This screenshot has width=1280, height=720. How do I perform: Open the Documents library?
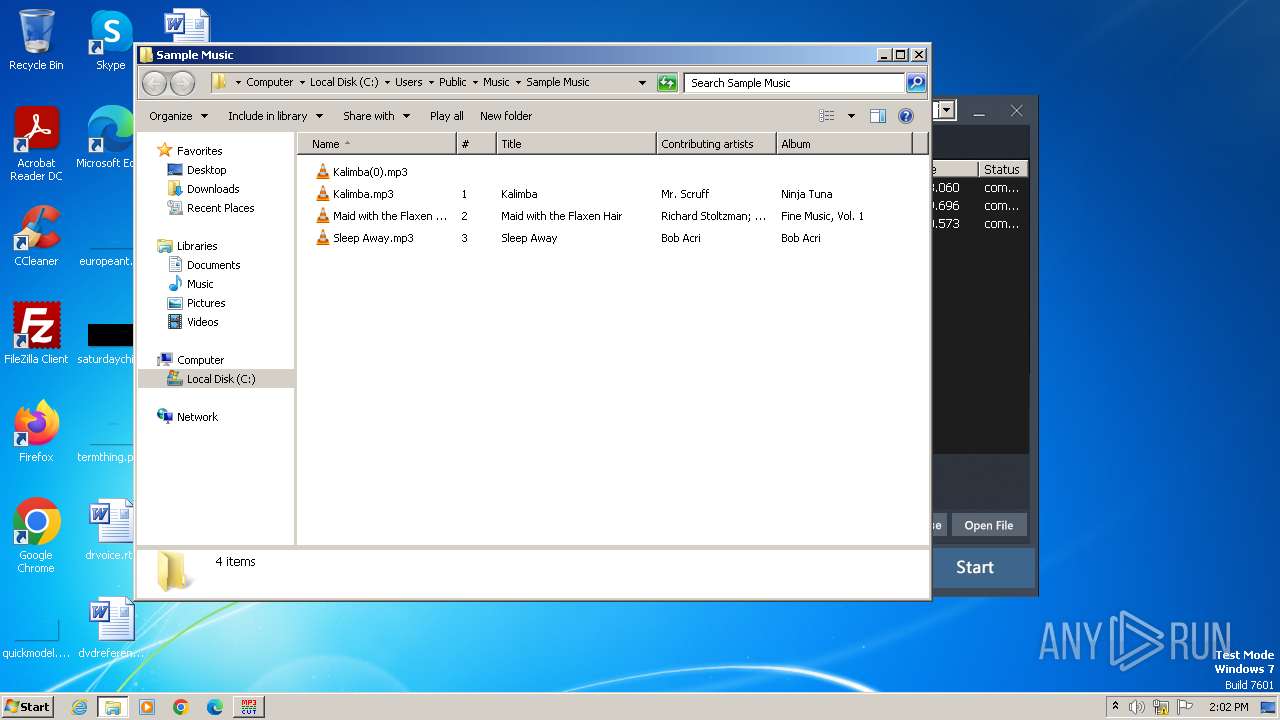(x=213, y=265)
